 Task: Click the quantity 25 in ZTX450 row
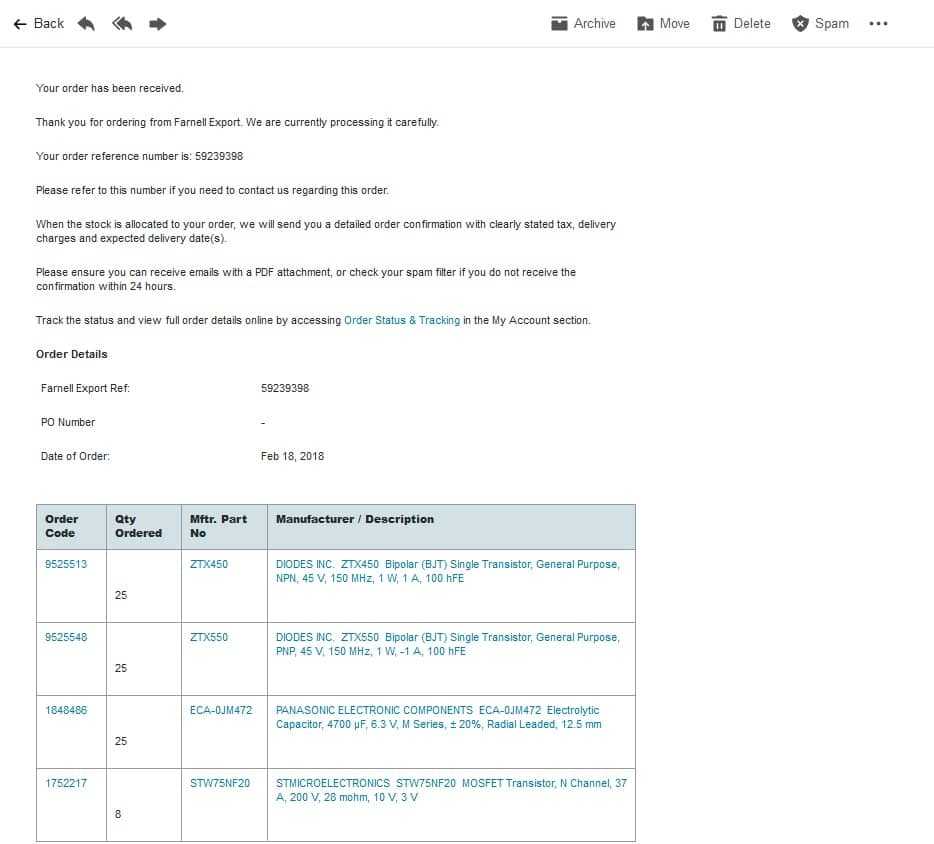point(121,595)
